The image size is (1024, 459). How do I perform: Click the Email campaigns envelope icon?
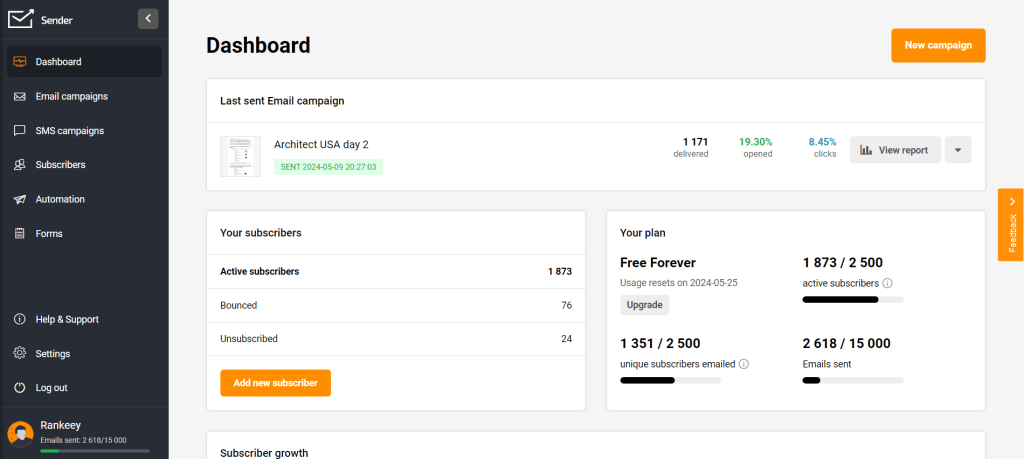pos(20,96)
